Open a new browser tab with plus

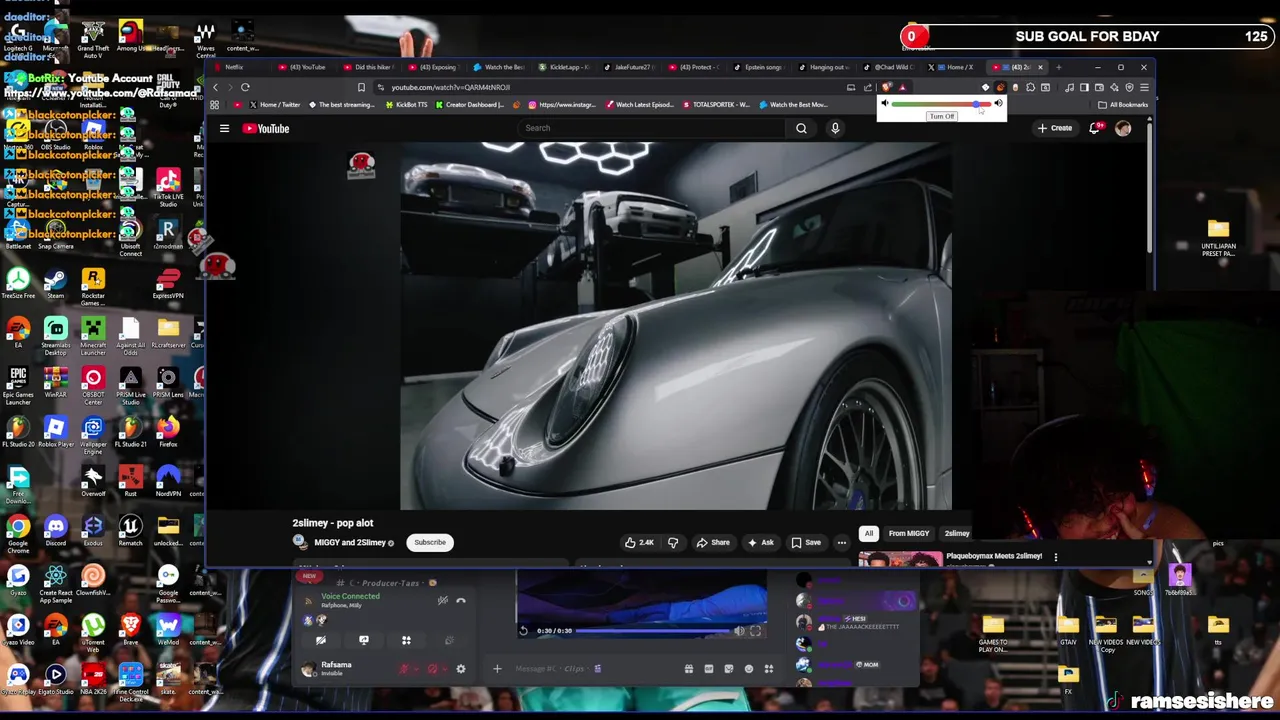[x=1059, y=67]
